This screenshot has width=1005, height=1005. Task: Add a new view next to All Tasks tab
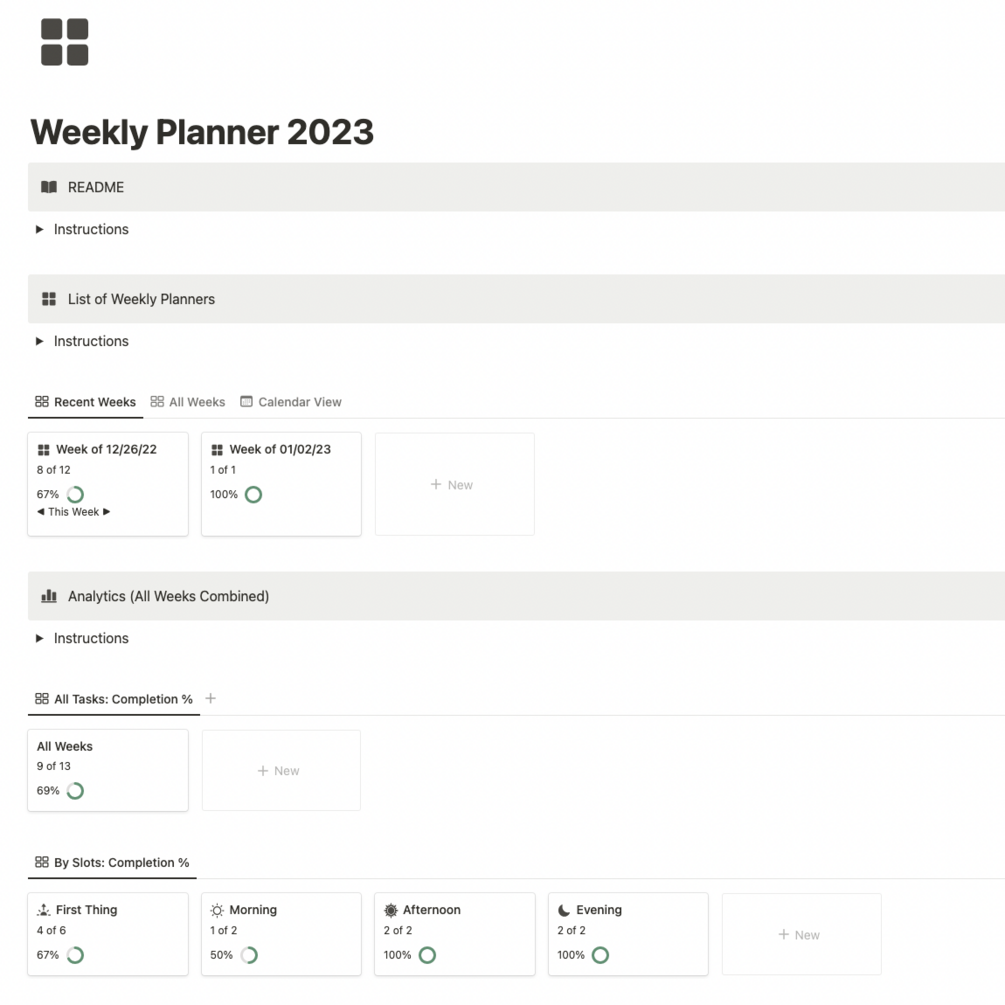pos(210,699)
